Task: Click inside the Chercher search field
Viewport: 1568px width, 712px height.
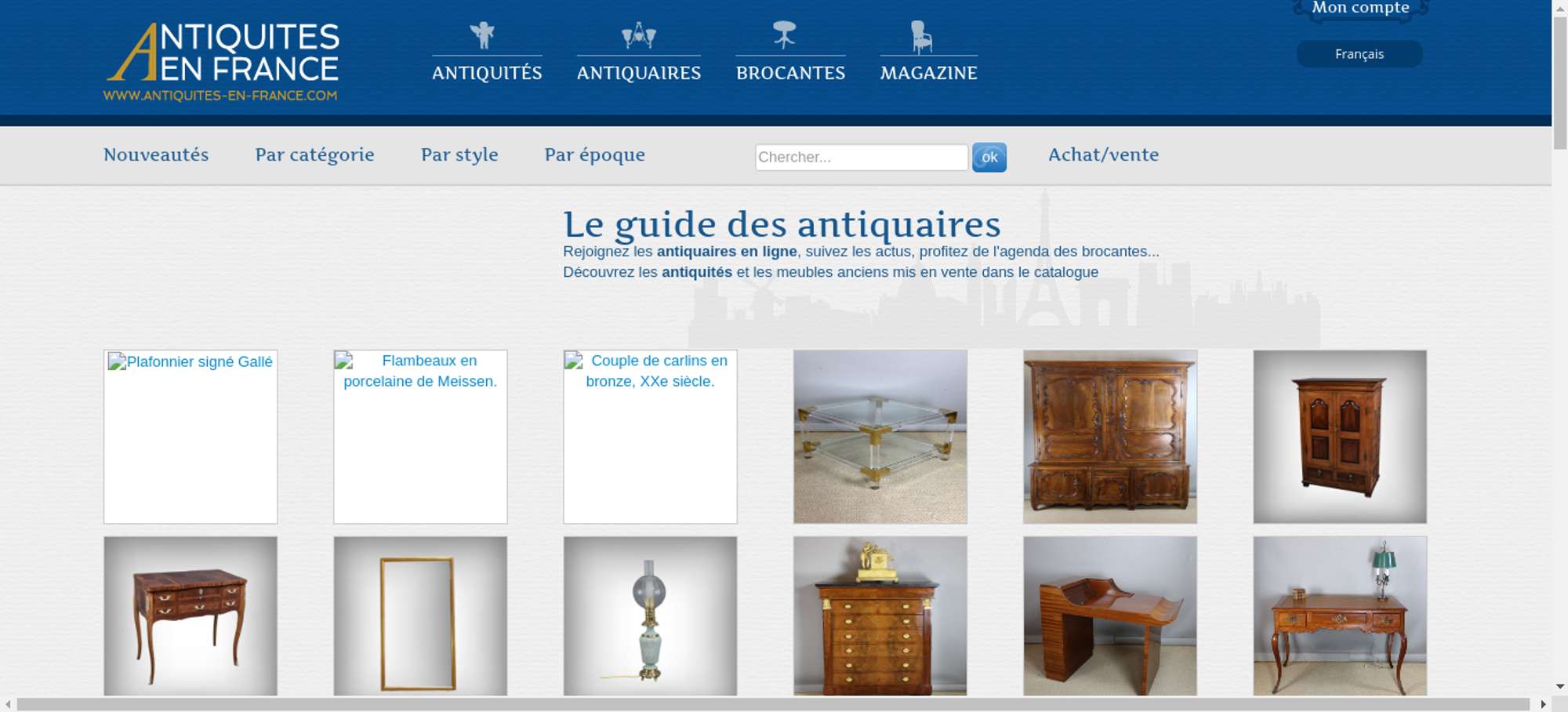Action: pyautogui.click(x=861, y=157)
